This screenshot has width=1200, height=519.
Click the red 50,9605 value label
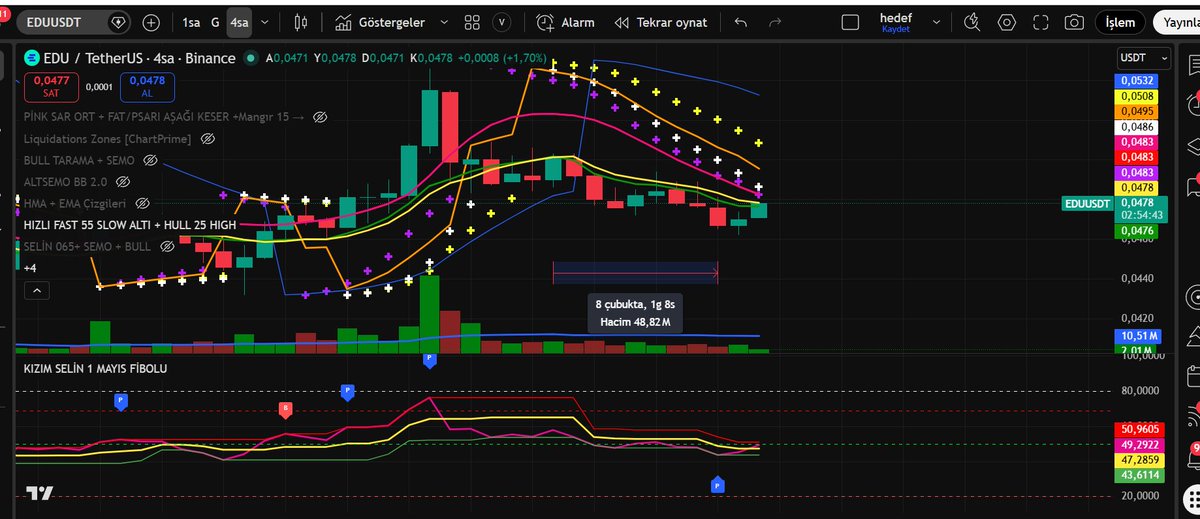(x=1140, y=429)
